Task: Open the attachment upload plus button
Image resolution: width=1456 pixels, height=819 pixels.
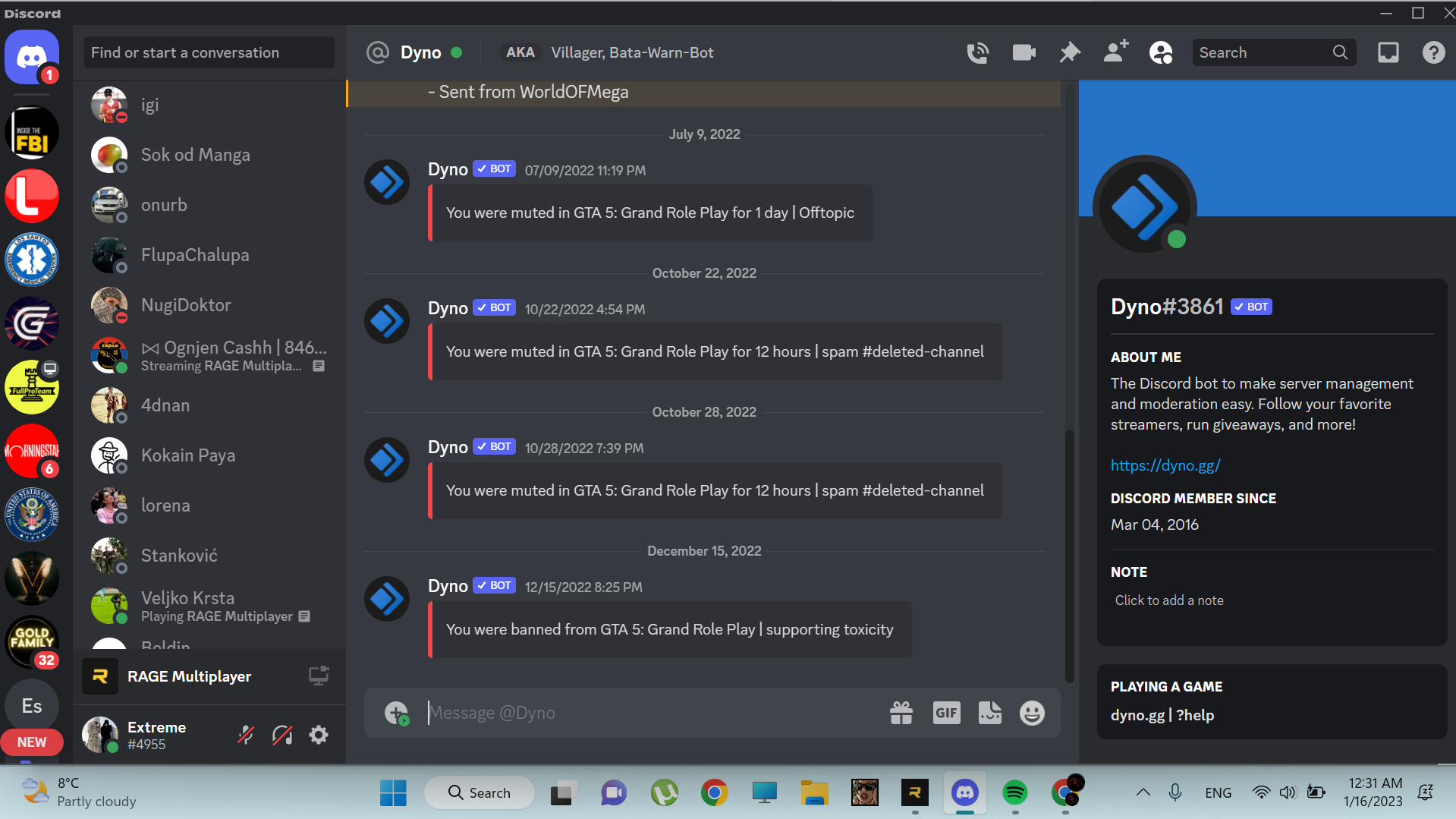Action: click(396, 713)
